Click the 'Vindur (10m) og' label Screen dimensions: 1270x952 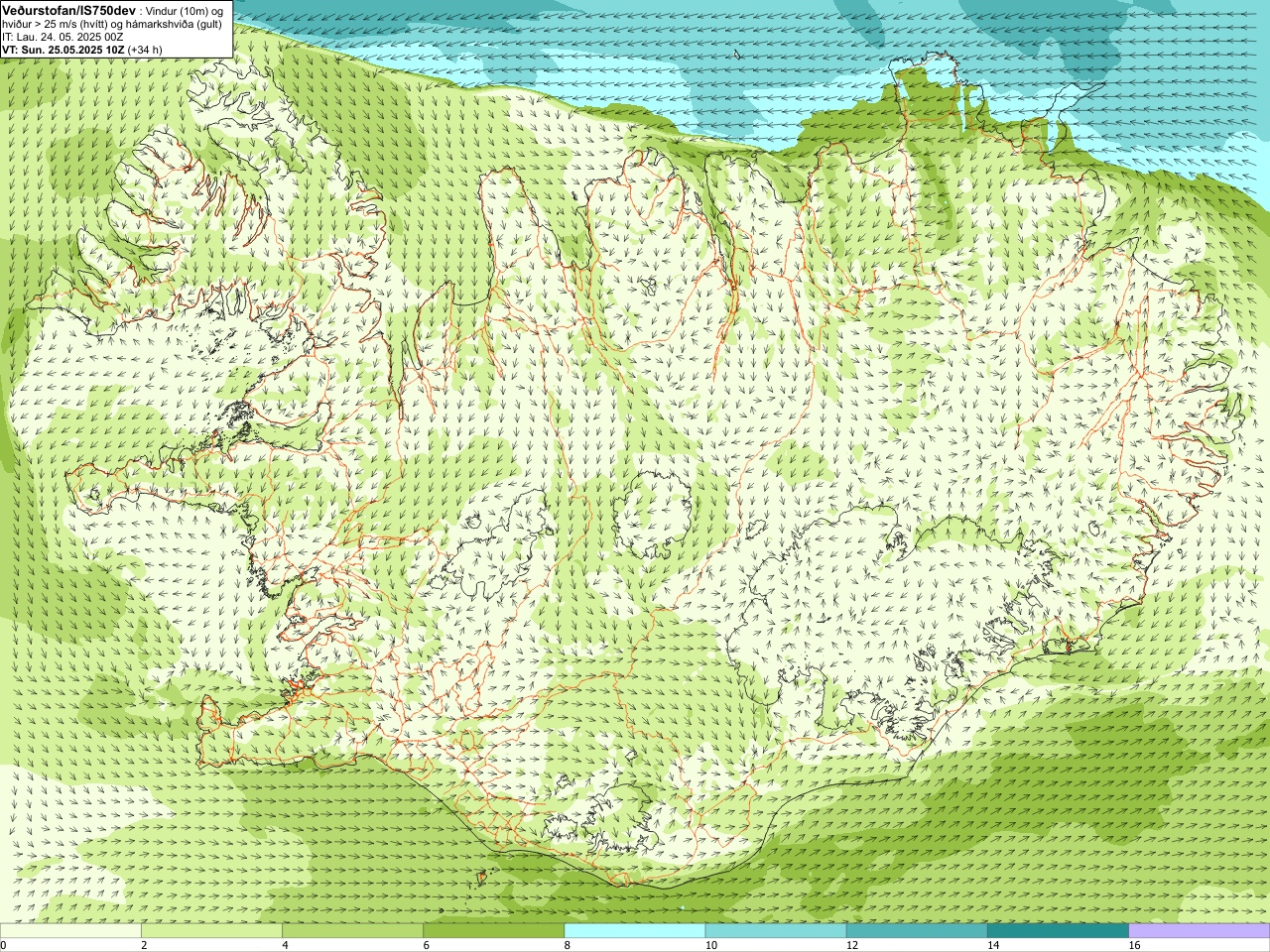185,10
